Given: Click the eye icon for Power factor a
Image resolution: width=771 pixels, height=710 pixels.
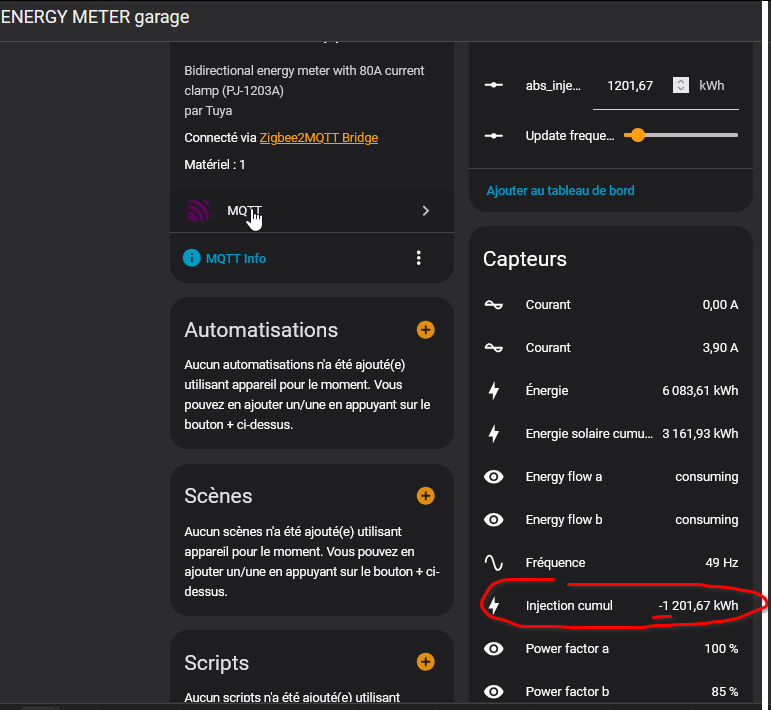Looking at the screenshot, I should [x=494, y=648].
